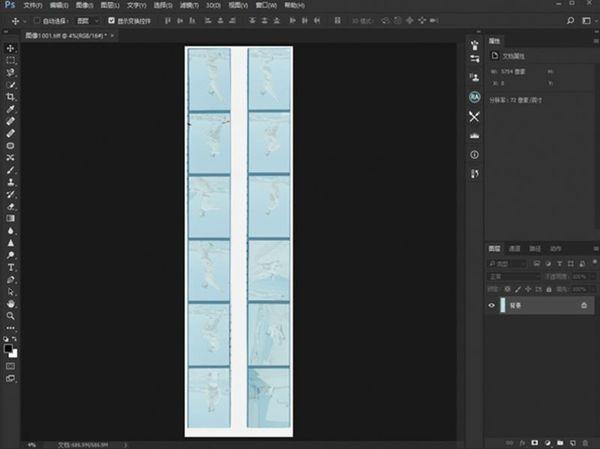Select the Path Selection arrow tool
The image size is (600, 449).
pyautogui.click(x=10, y=292)
